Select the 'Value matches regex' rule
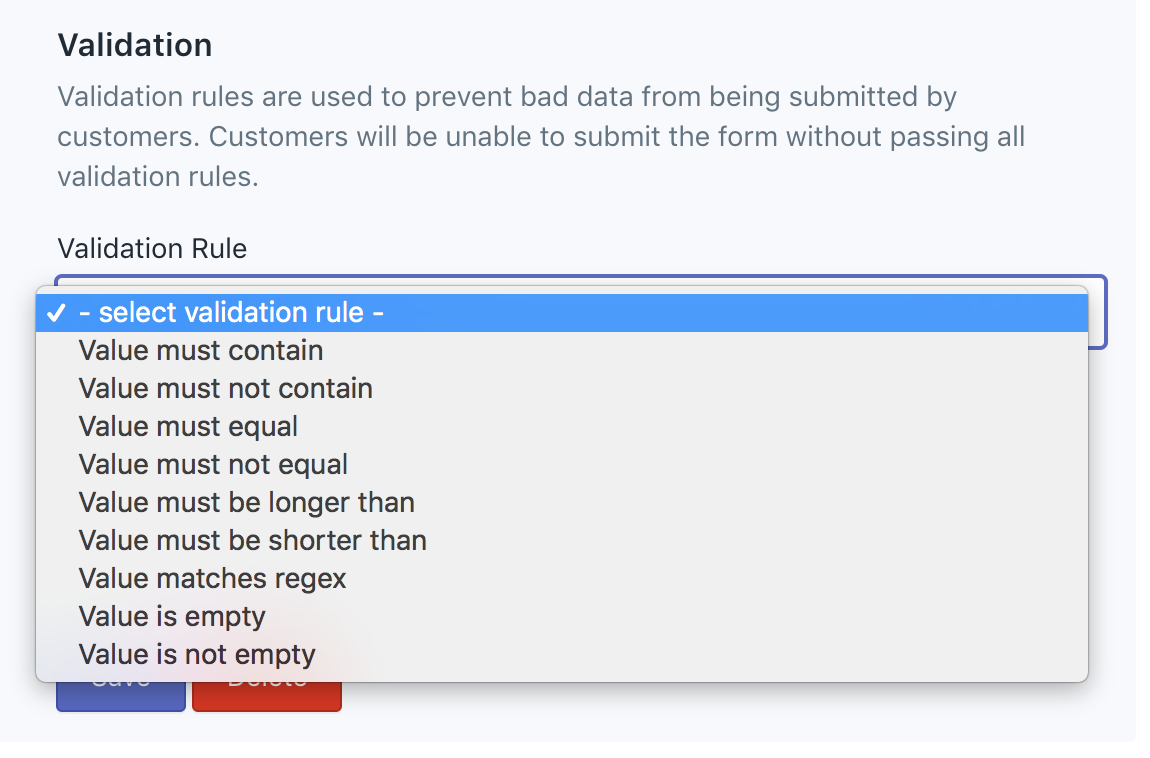Image resolution: width=1150 pixels, height=758 pixels. click(x=212, y=578)
